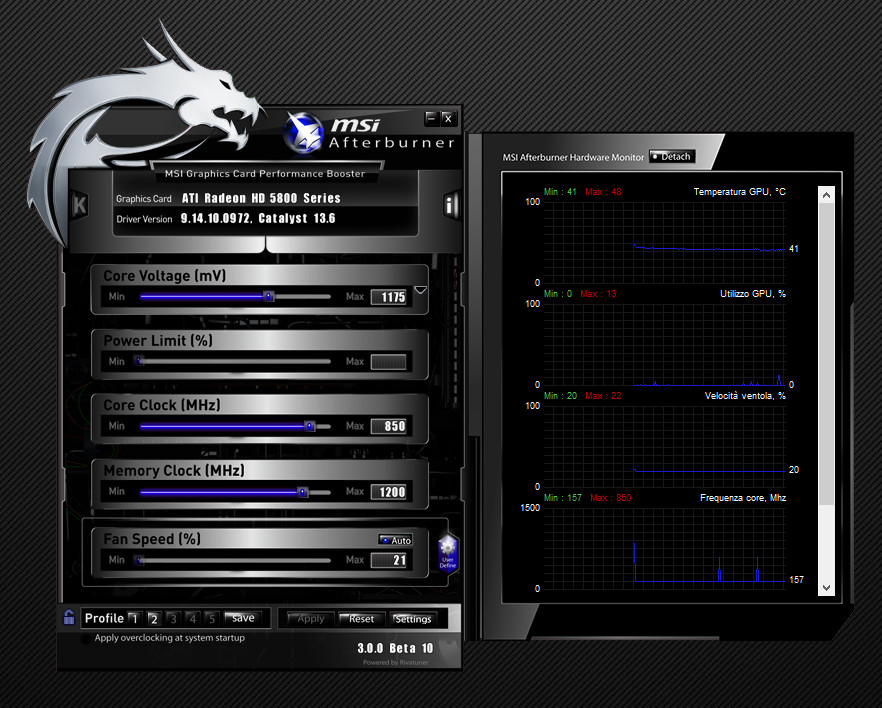
Task: Click the monitor scrollbar up arrow
Action: click(826, 195)
